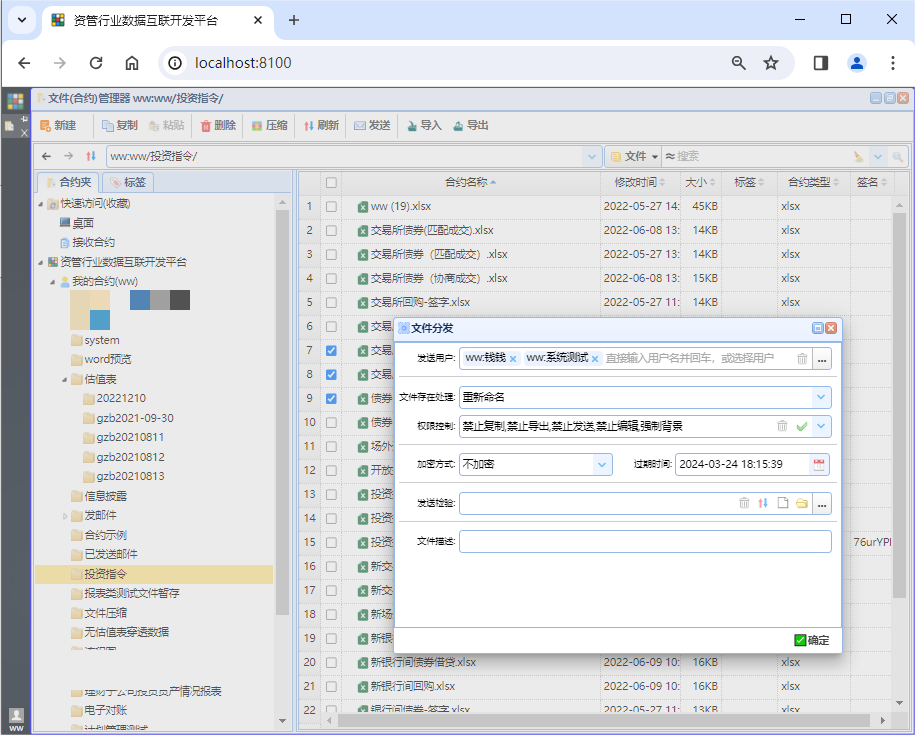This screenshot has height=735, width=915.
Task: Check row 20 新银行间债券借贷.xlsx checkbox
Action: [331, 662]
